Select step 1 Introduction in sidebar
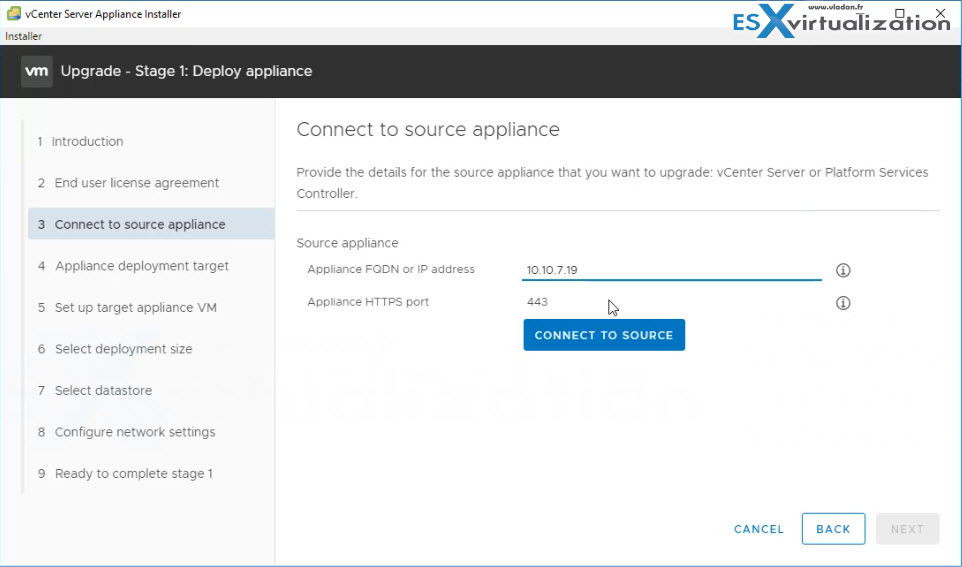The height and width of the screenshot is (567, 962). pyautogui.click(x=87, y=142)
